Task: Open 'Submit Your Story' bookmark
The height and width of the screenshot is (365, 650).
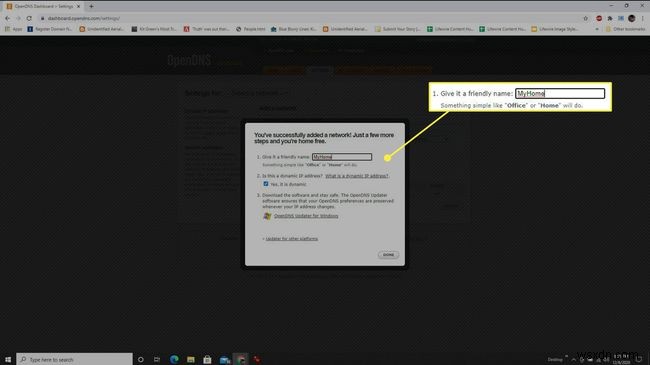Action: click(x=398, y=29)
